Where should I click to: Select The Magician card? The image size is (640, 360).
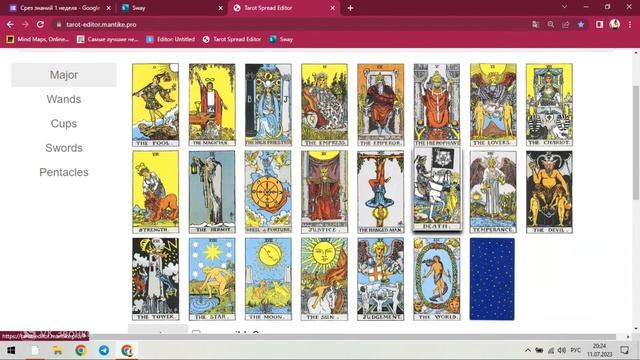[212, 105]
